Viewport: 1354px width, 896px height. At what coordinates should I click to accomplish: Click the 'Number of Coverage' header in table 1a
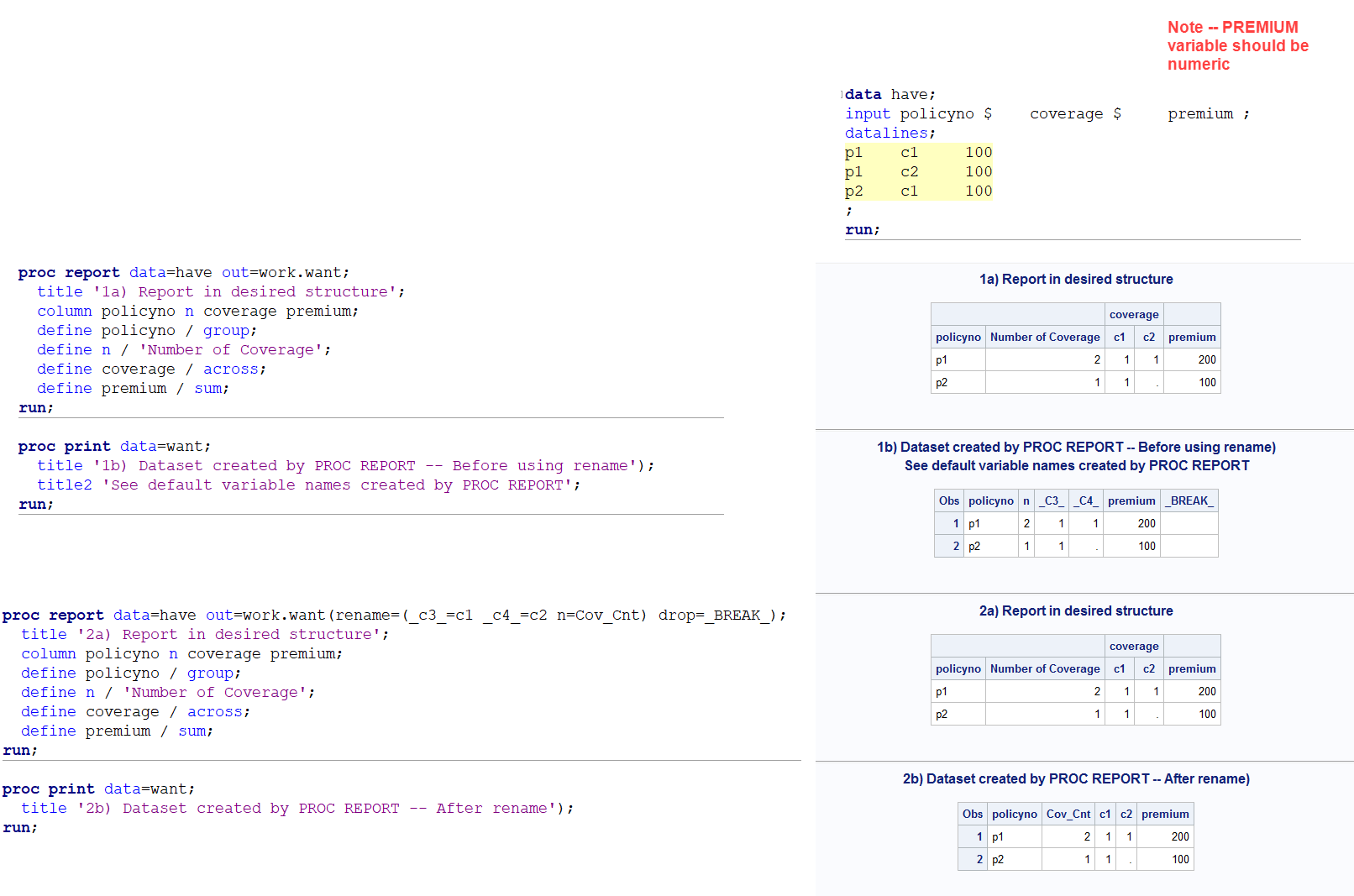(x=1044, y=337)
